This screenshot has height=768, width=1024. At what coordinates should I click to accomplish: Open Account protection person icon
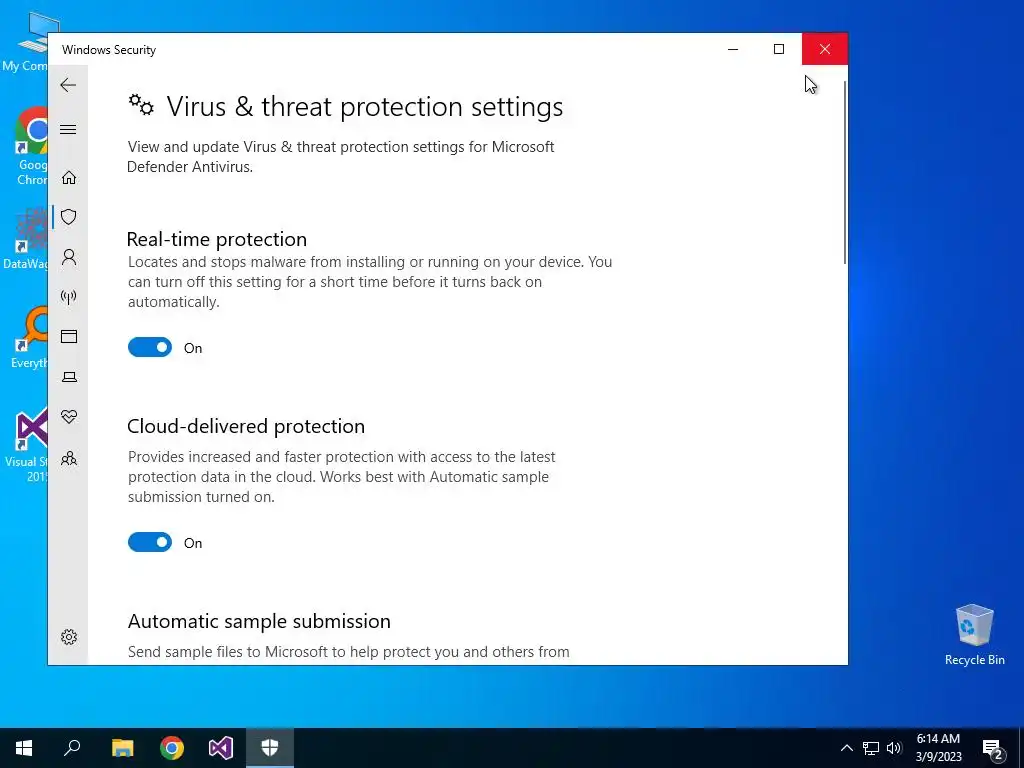pyautogui.click(x=69, y=257)
